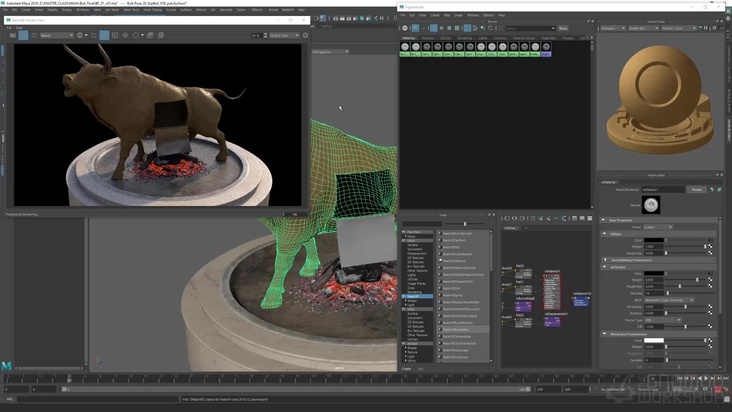Viewport: 732px width, 412px height.
Task: Toggle the blue sort icon in Hypershade browser toolbar
Action: (x=467, y=28)
